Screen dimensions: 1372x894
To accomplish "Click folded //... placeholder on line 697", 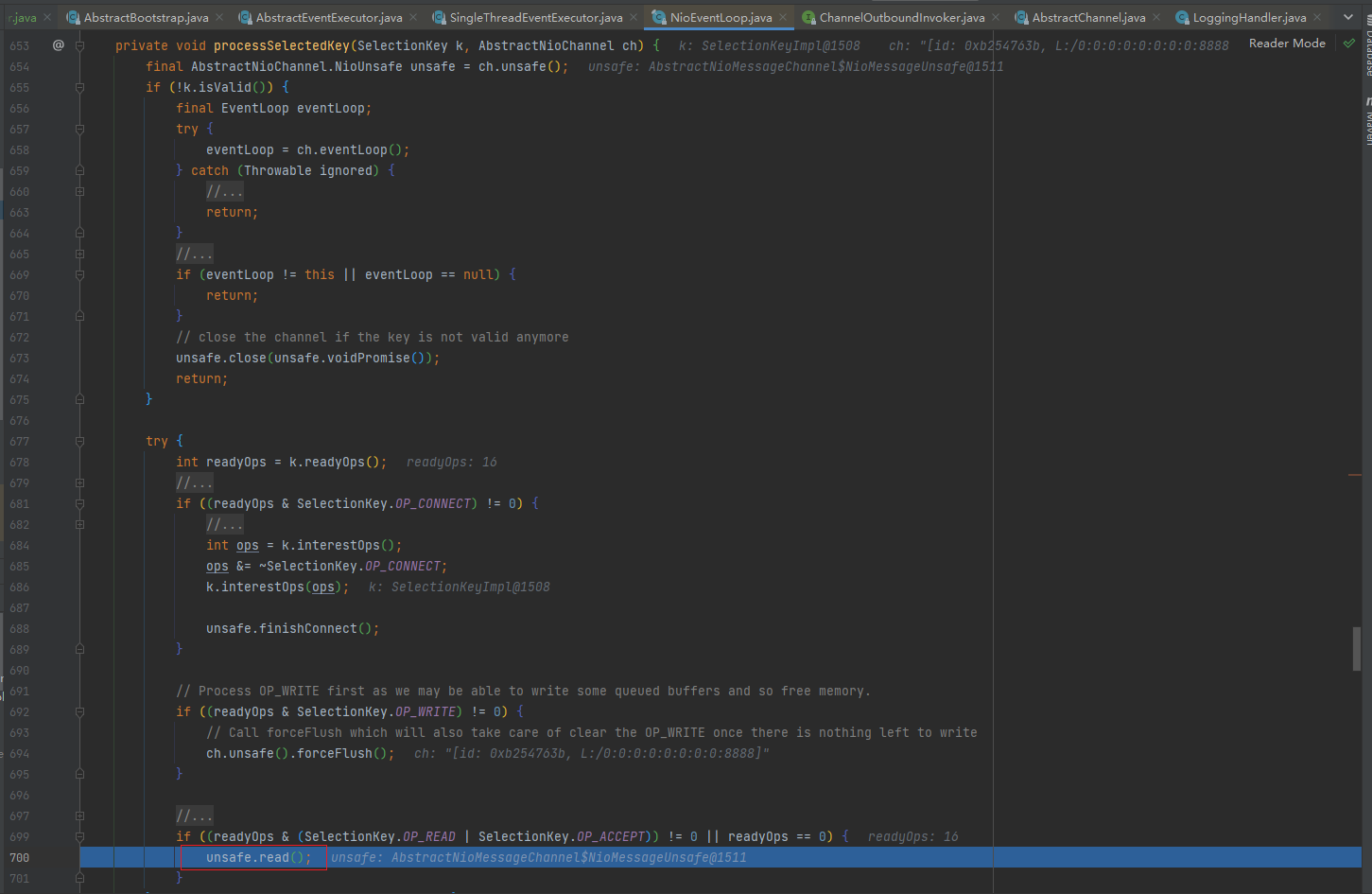I will tap(195, 815).
